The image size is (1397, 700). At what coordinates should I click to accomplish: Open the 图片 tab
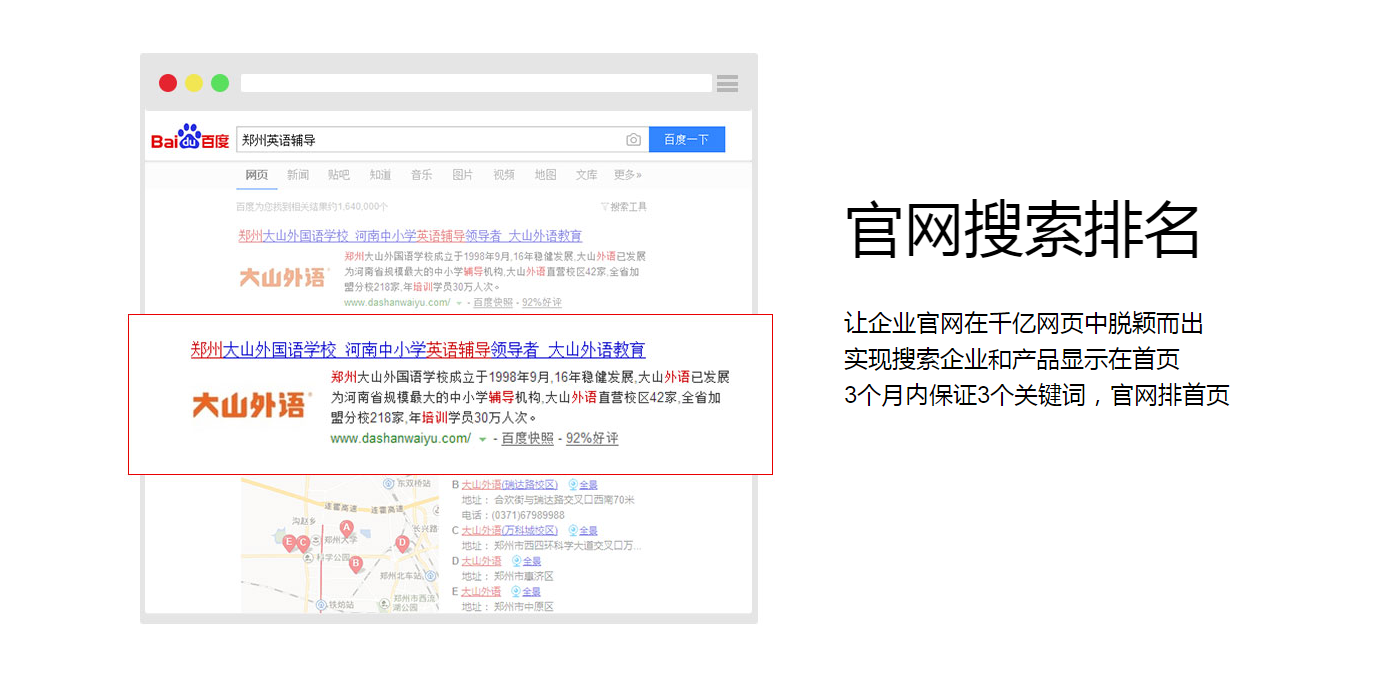tap(462, 175)
